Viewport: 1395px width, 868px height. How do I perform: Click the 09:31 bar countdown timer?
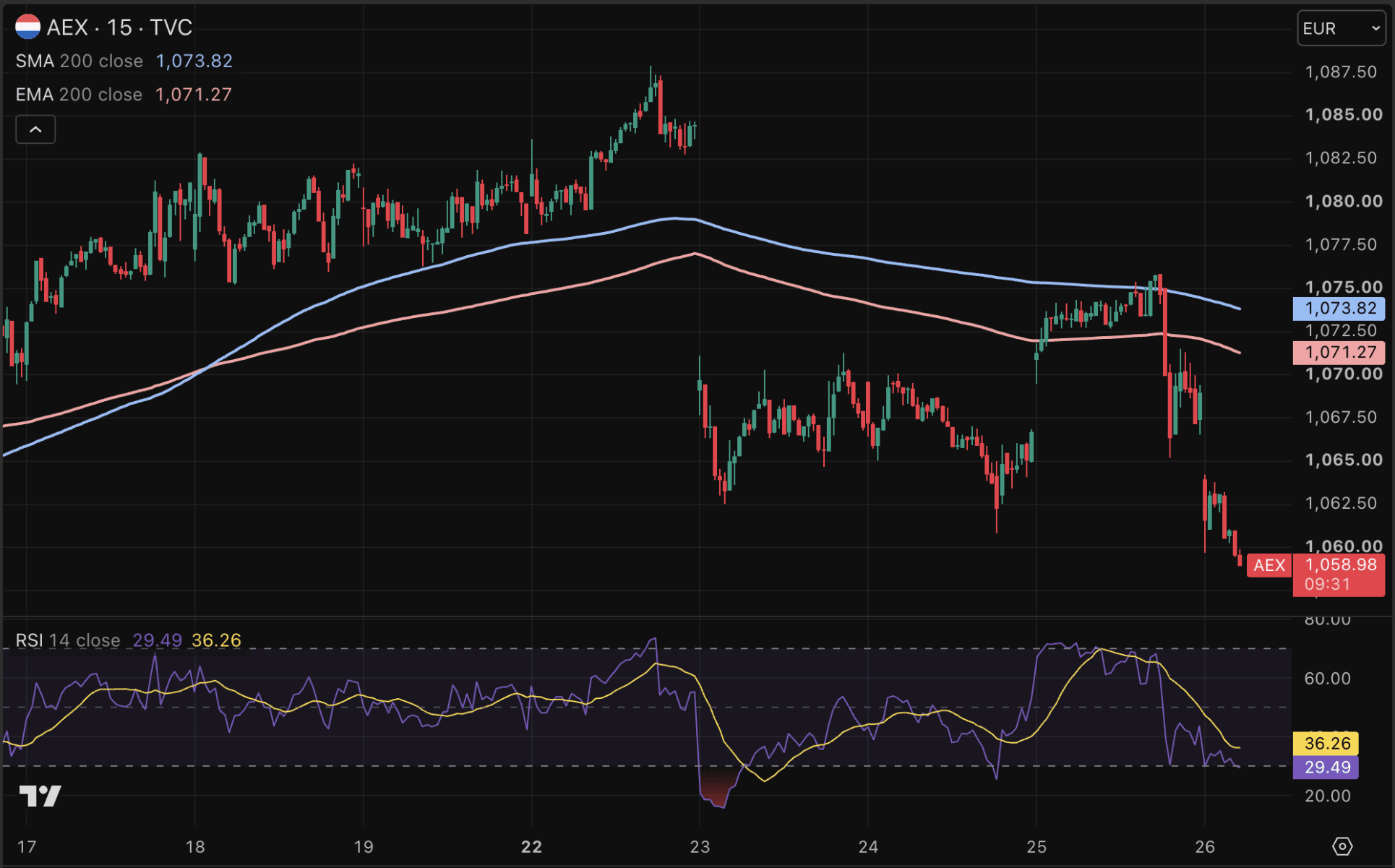[x=1327, y=584]
